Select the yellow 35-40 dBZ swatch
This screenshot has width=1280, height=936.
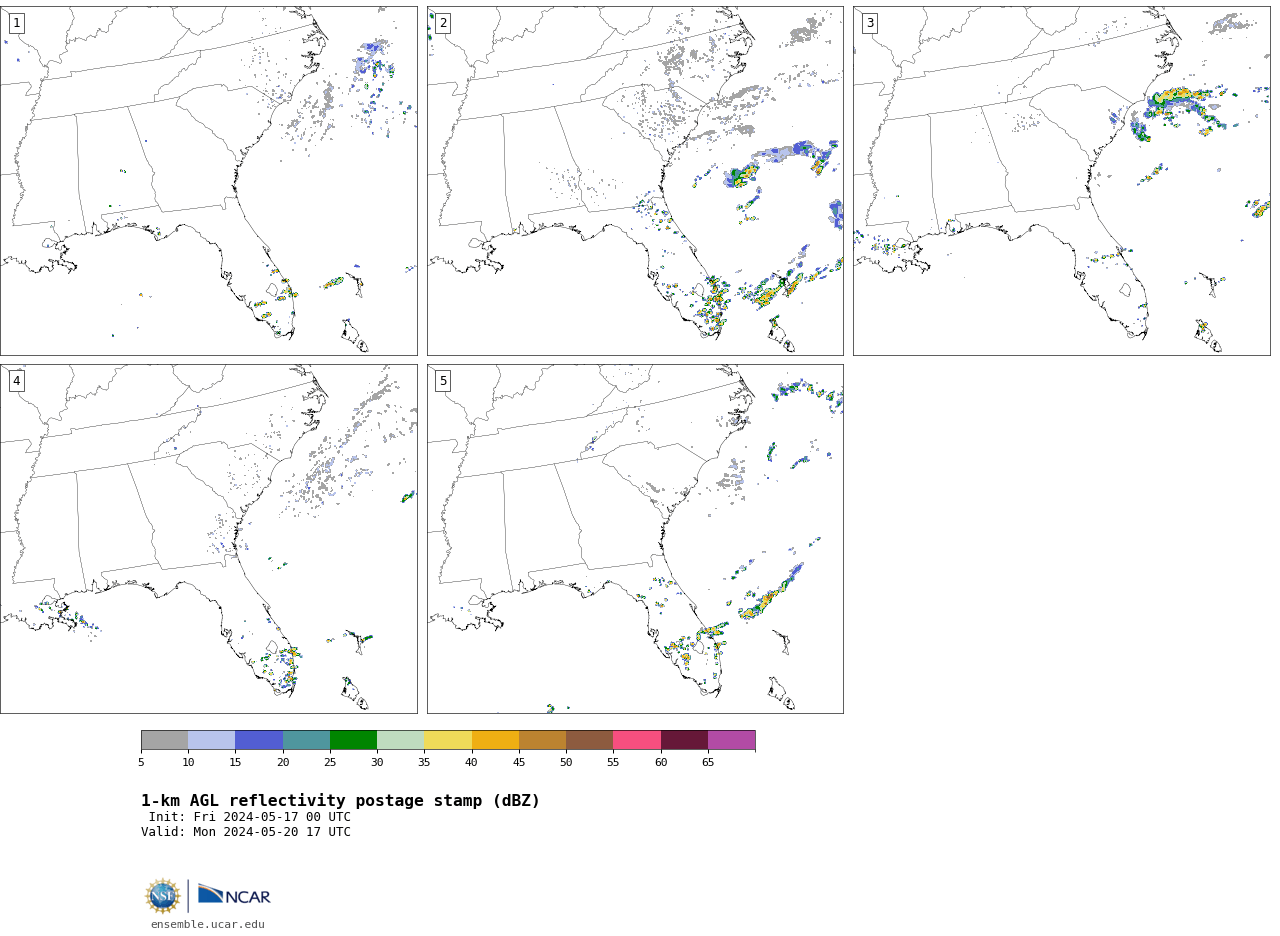coord(448,740)
